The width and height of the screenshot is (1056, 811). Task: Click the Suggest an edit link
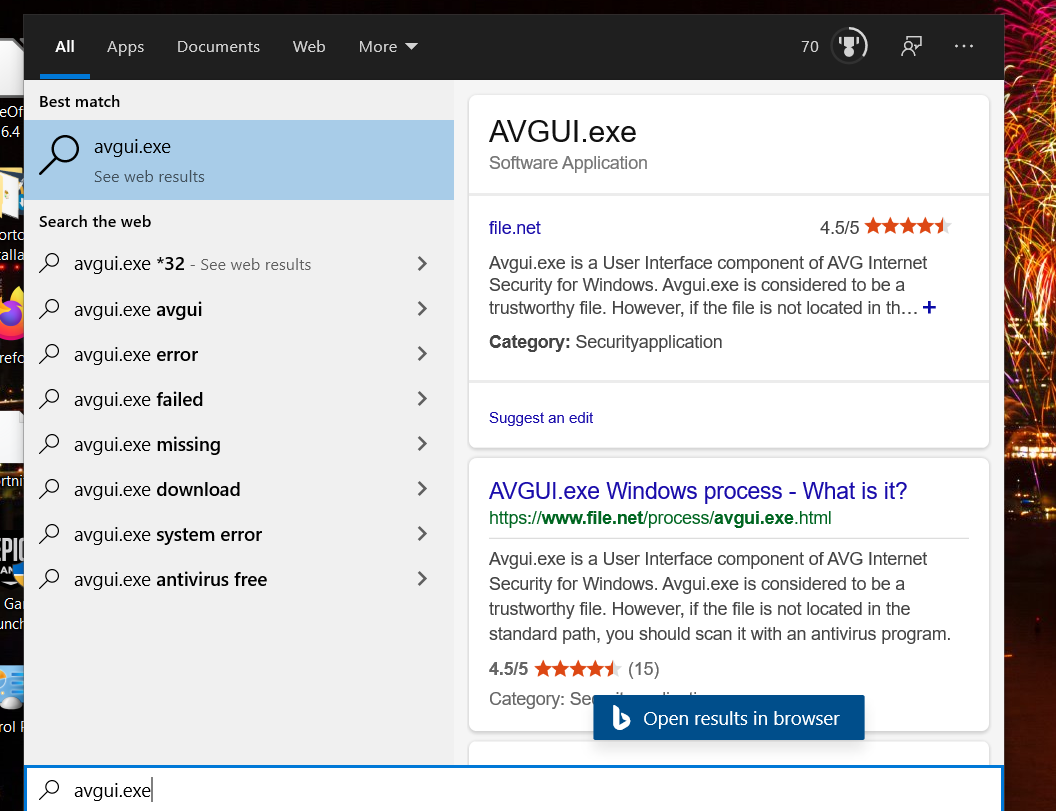click(x=541, y=418)
